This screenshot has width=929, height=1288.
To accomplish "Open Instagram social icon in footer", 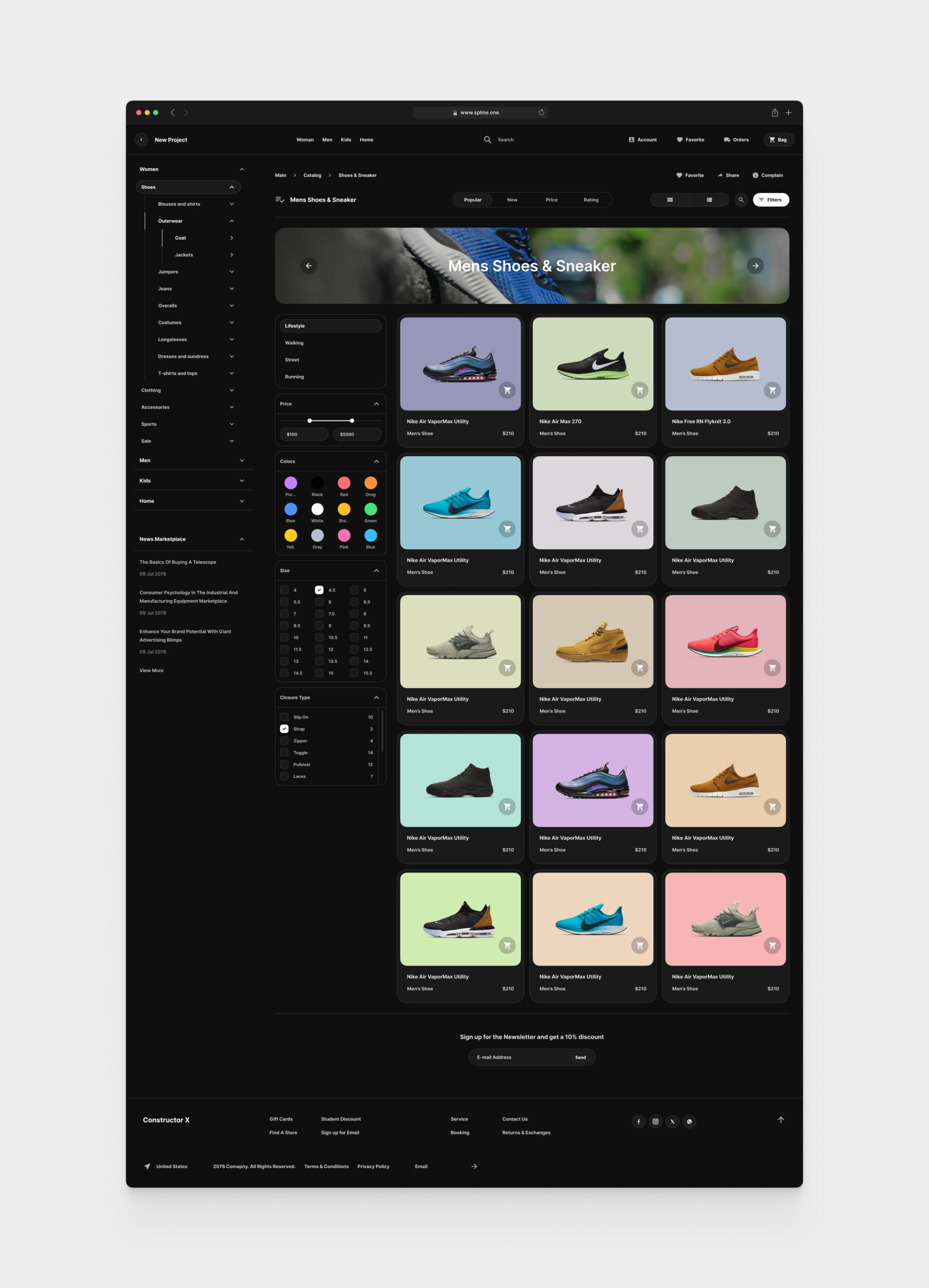I will click(655, 1121).
